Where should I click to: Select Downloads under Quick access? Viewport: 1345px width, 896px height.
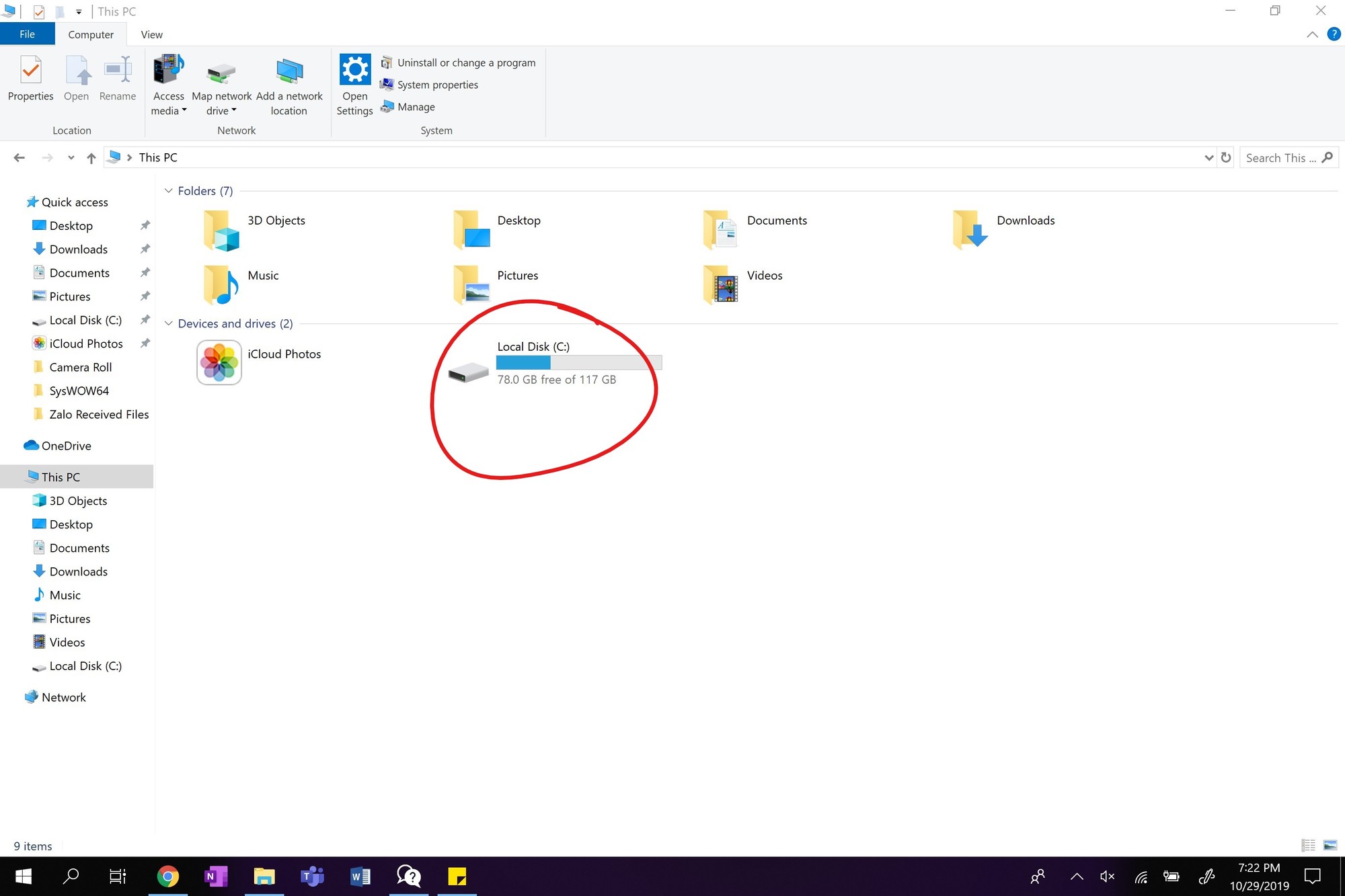pos(70,249)
